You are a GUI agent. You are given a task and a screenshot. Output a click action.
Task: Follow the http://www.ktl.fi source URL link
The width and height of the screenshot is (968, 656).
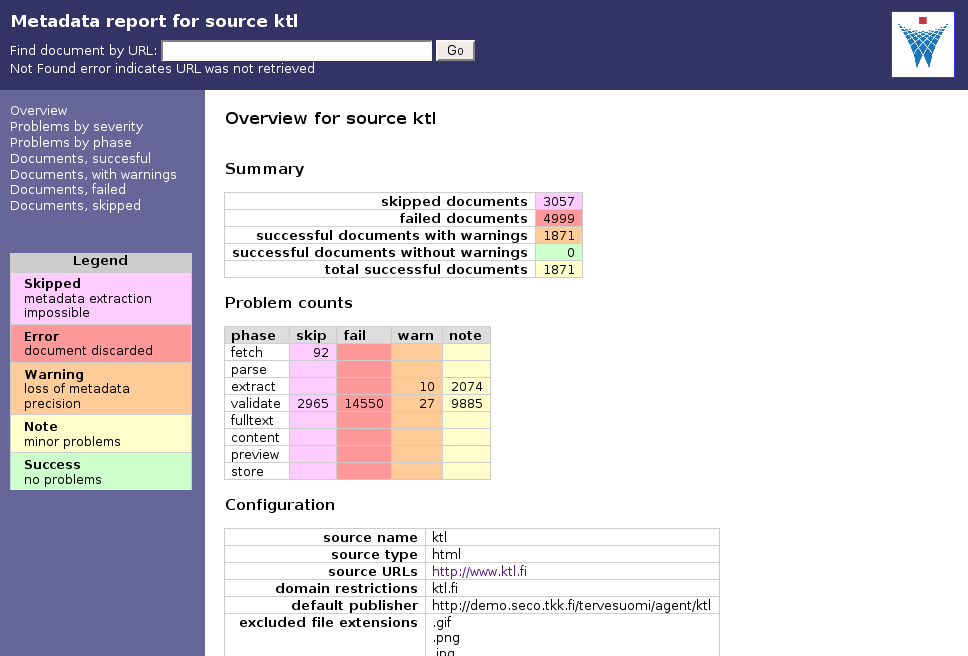tap(479, 571)
